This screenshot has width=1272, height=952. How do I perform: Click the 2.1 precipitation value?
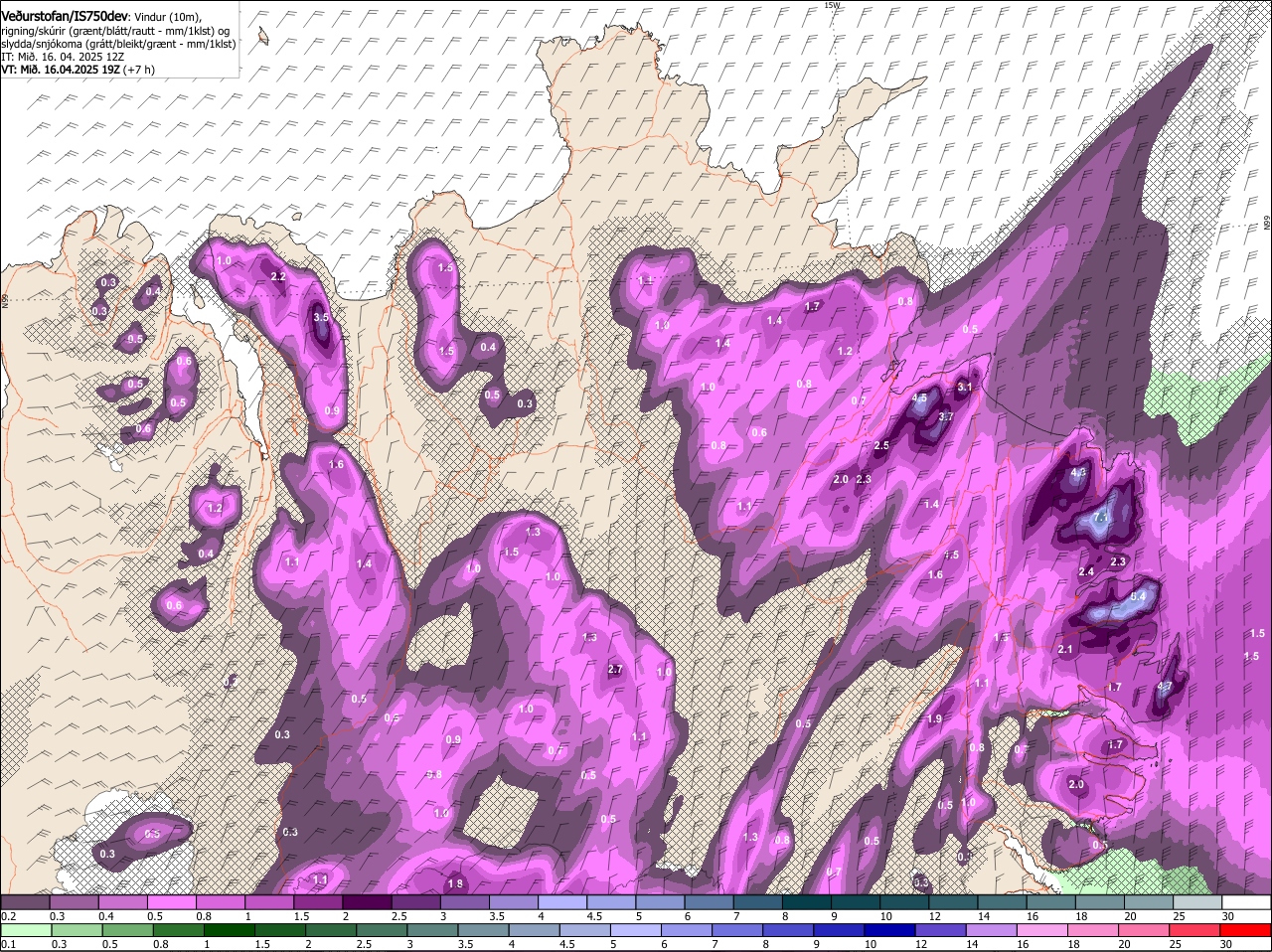[x=1066, y=650]
